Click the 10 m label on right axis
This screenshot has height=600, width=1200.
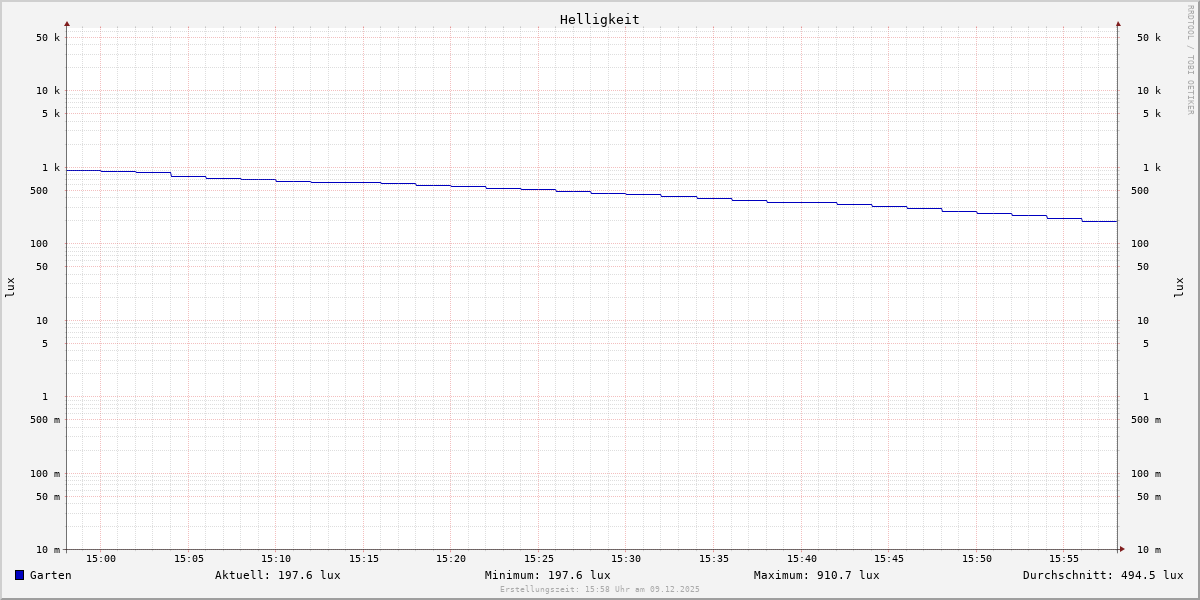tap(1148, 550)
